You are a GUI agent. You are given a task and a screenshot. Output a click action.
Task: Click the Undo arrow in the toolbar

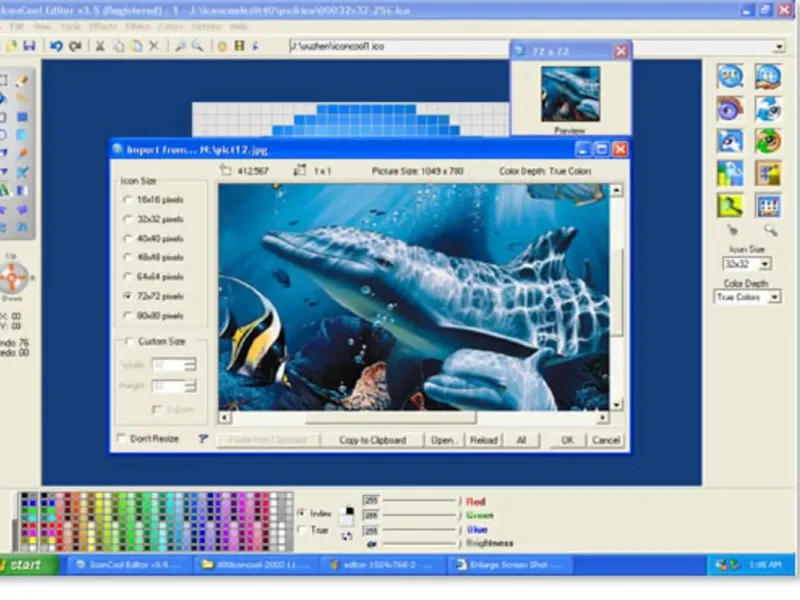56,46
